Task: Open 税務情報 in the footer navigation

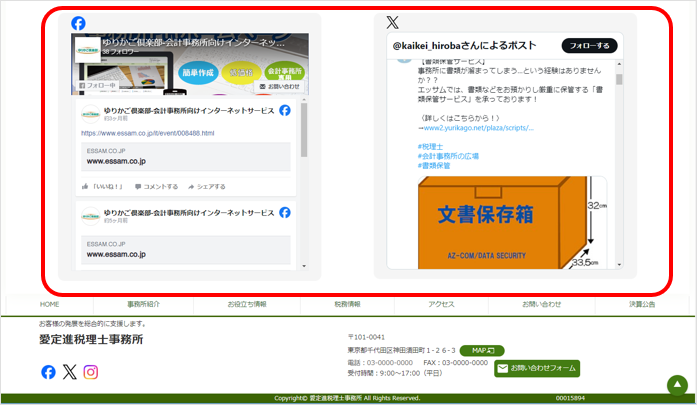Action: [348, 304]
